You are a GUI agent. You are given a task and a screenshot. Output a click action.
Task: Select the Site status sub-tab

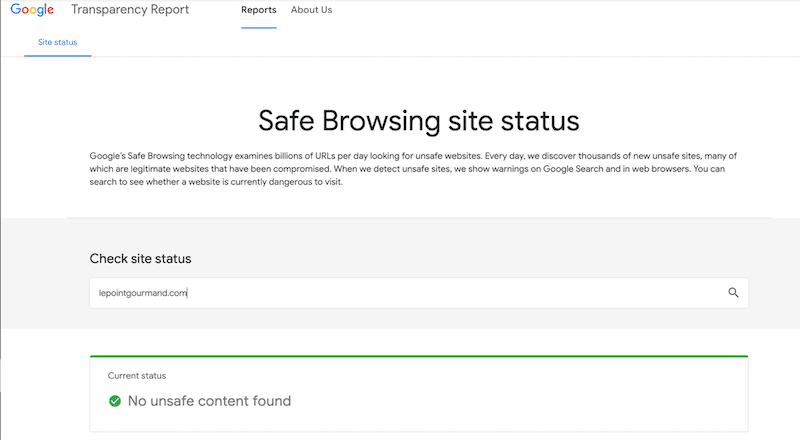tap(57, 43)
